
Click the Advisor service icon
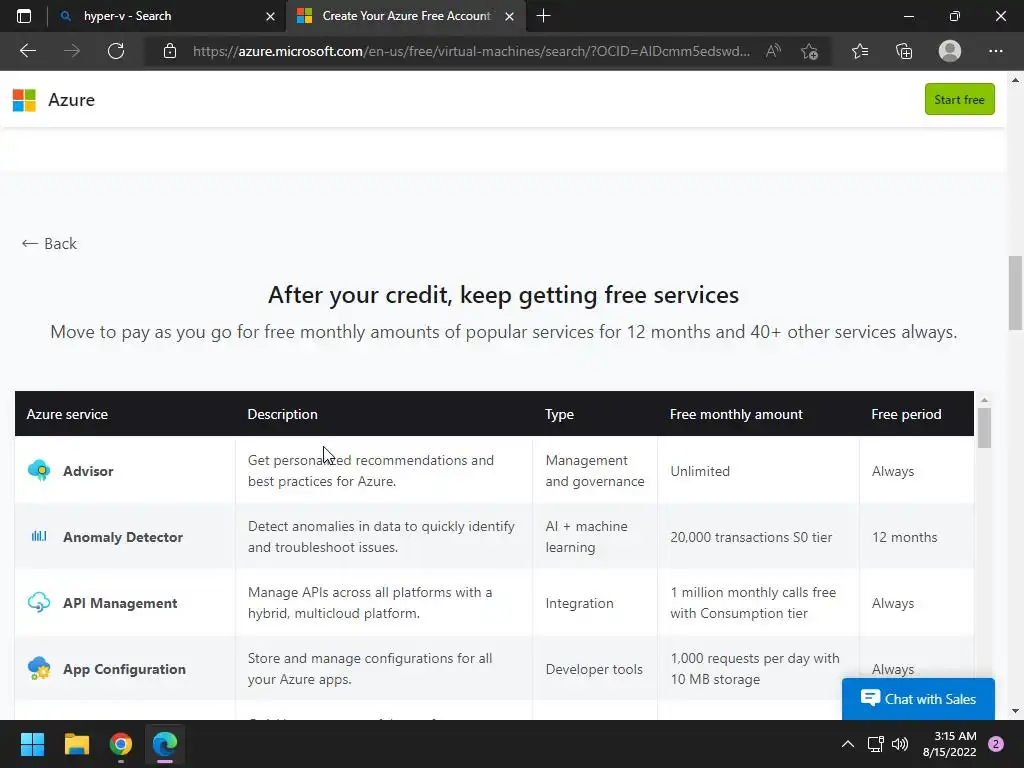pos(39,471)
